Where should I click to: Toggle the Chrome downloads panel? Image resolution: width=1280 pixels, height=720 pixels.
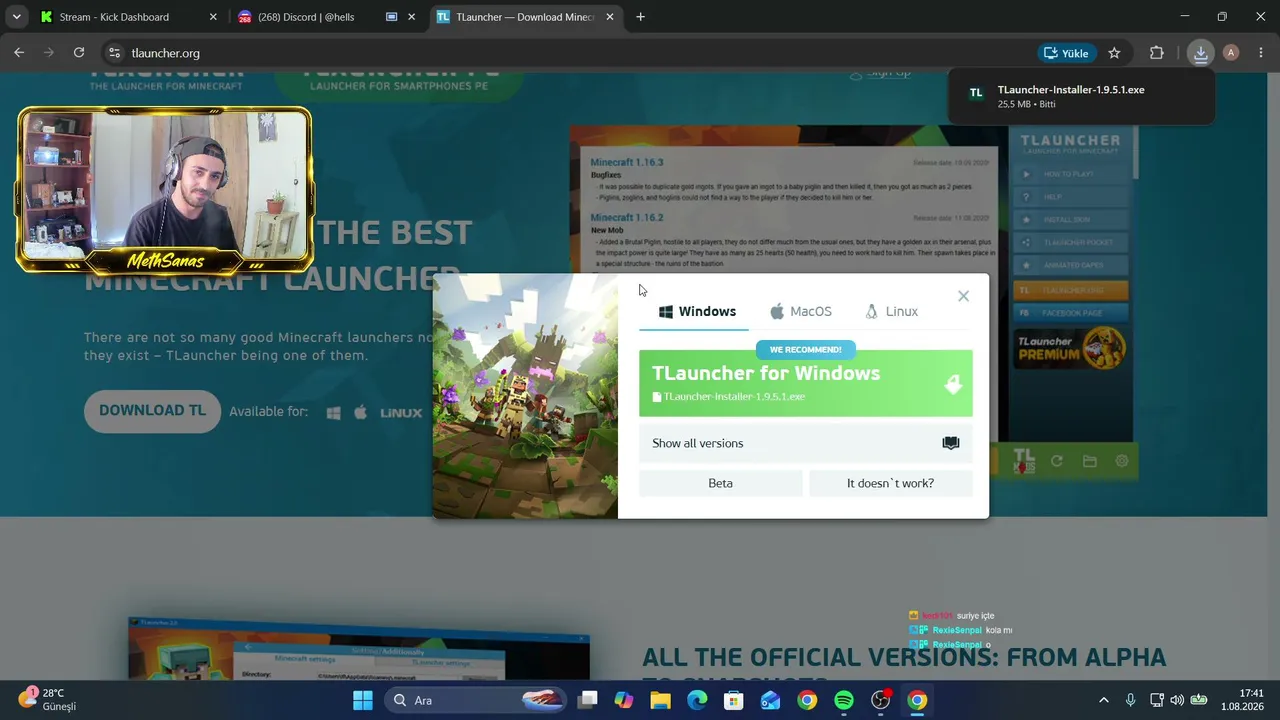(x=1200, y=53)
